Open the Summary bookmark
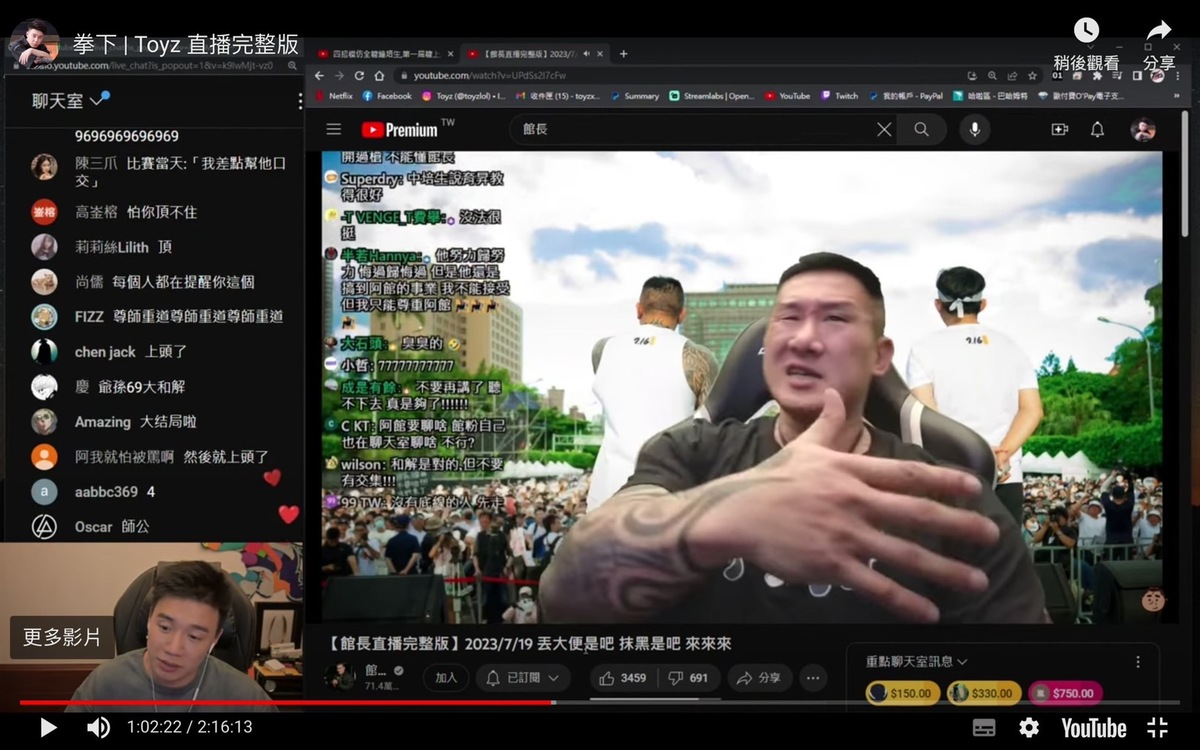This screenshot has width=1200, height=750. pyautogui.click(x=634, y=96)
